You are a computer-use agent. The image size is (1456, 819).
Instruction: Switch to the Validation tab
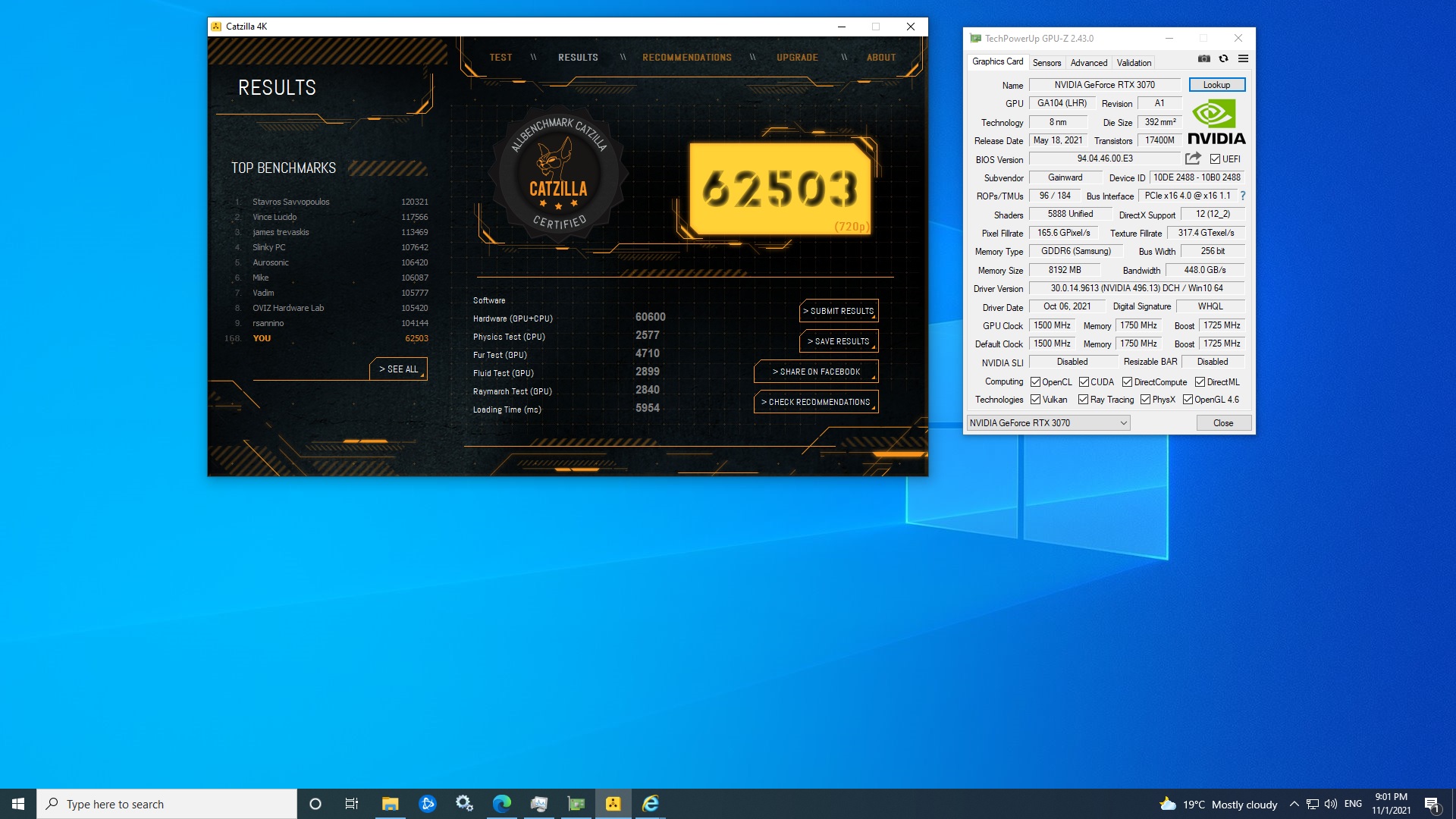coord(1134,63)
